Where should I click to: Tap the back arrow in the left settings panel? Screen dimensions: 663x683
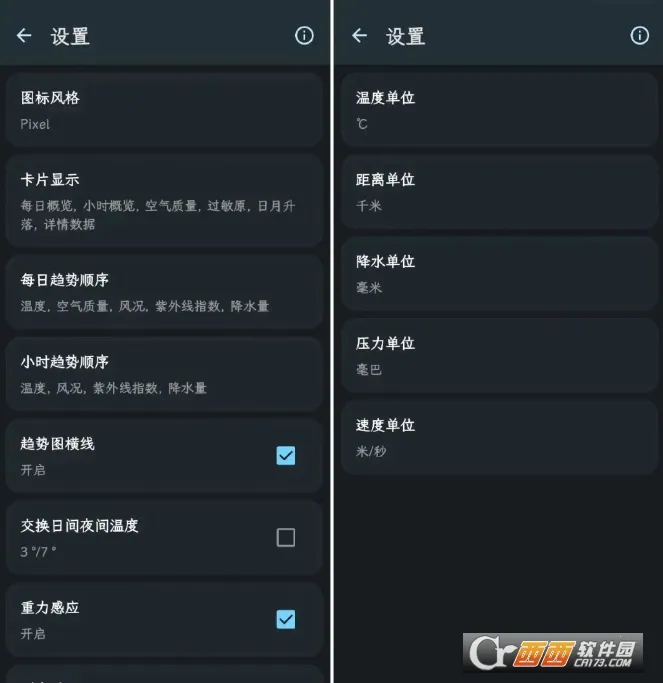pyautogui.click(x=24, y=35)
